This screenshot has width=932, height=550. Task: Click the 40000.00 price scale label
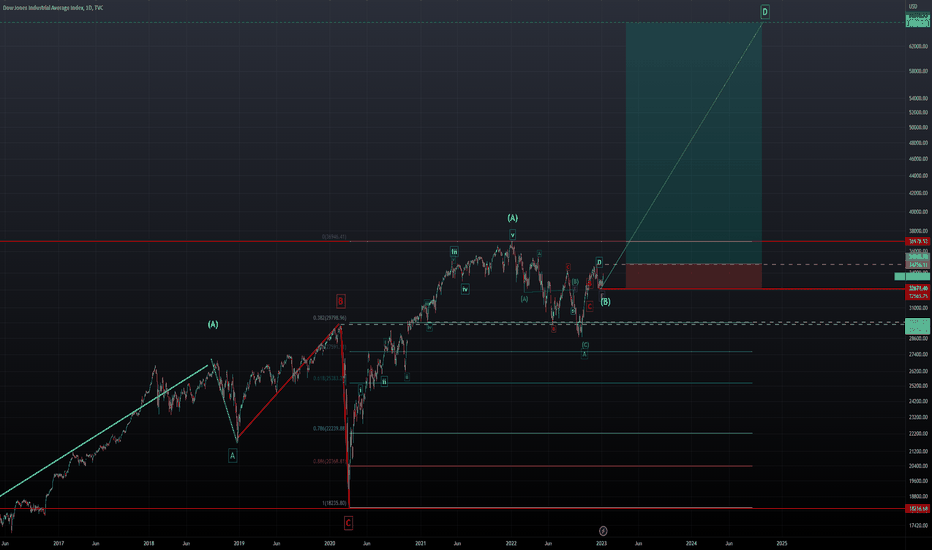point(918,212)
